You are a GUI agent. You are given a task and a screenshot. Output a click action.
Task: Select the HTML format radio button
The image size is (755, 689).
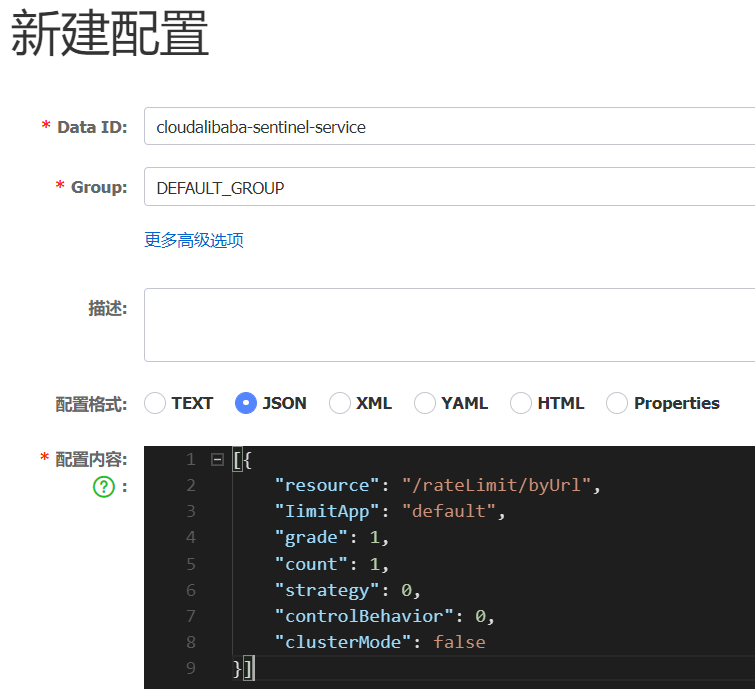coord(521,403)
